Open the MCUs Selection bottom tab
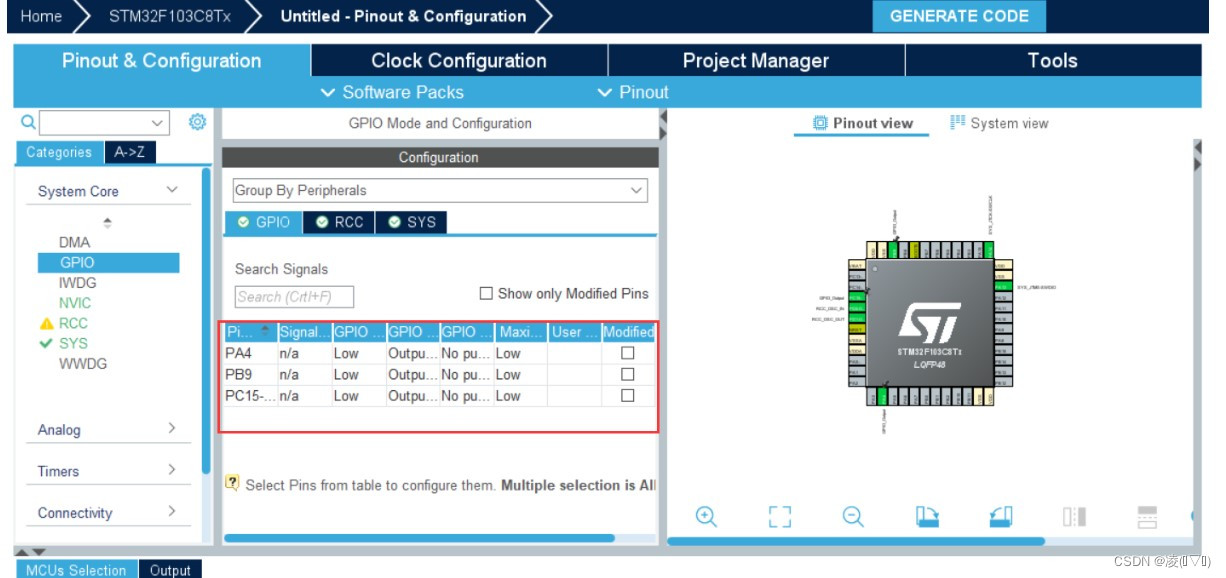Viewport: 1226px width, 578px height. (x=75, y=569)
